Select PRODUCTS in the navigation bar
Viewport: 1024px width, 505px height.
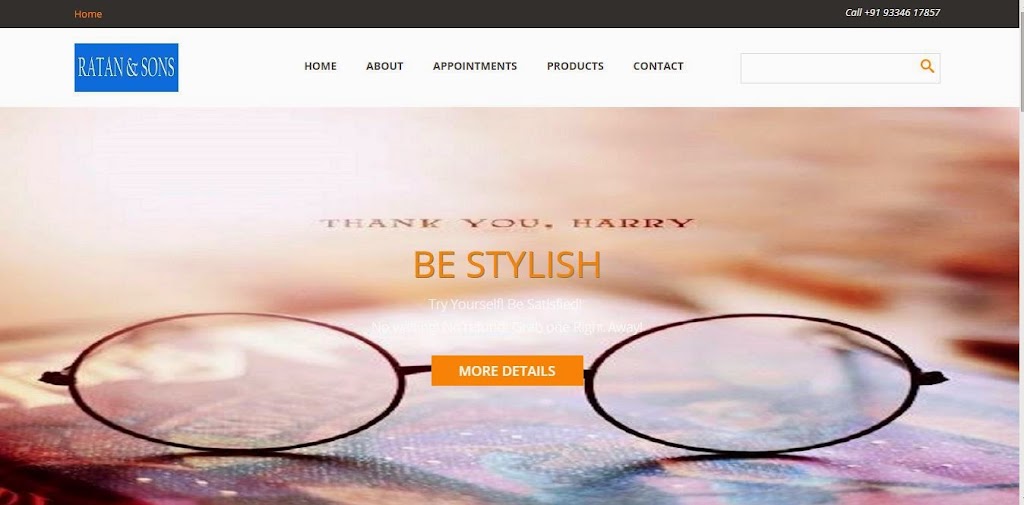[575, 66]
